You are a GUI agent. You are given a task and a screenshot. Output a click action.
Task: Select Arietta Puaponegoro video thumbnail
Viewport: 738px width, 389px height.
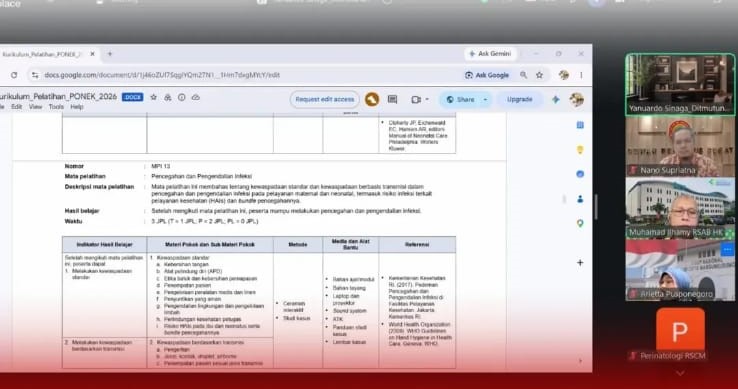point(680,270)
